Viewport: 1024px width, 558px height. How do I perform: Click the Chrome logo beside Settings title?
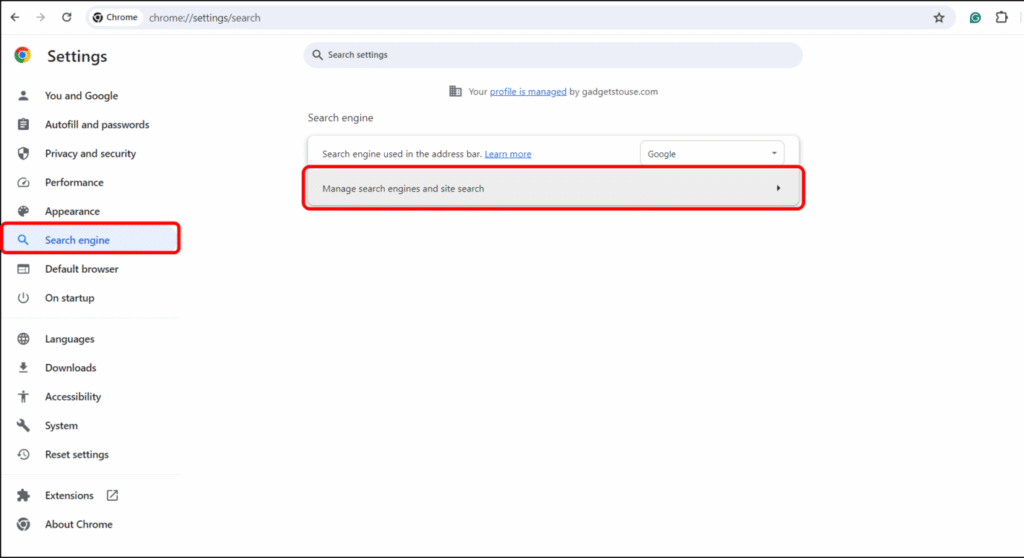click(x=23, y=56)
